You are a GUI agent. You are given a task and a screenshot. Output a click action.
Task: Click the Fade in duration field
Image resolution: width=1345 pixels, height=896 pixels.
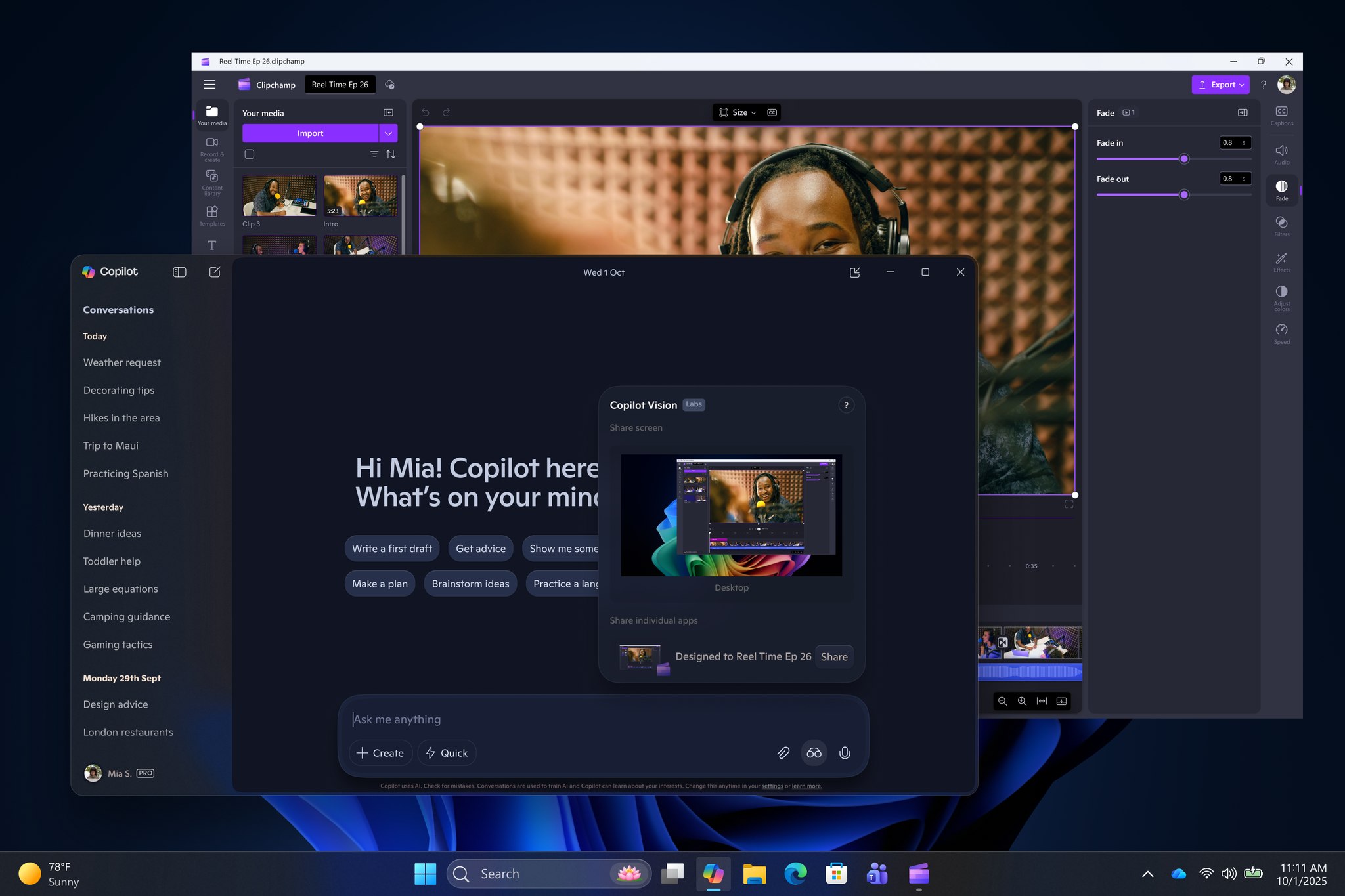point(1235,142)
